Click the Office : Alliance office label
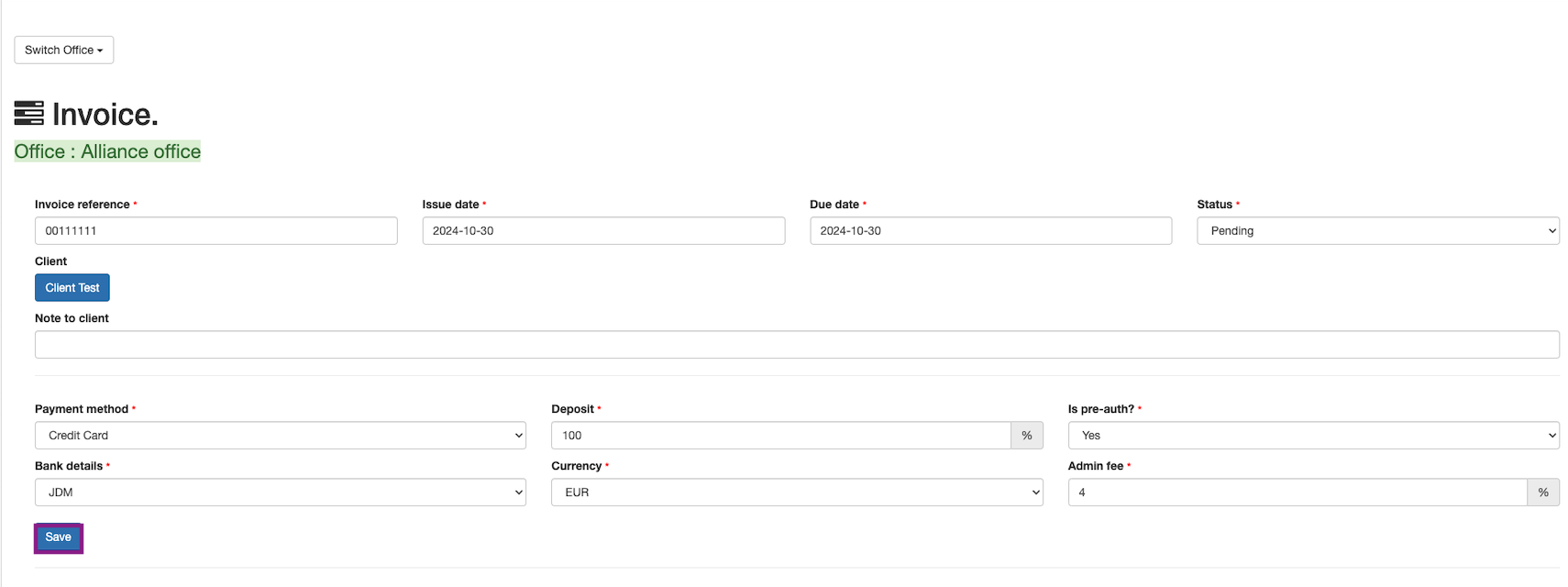1568x587 pixels. tap(107, 151)
